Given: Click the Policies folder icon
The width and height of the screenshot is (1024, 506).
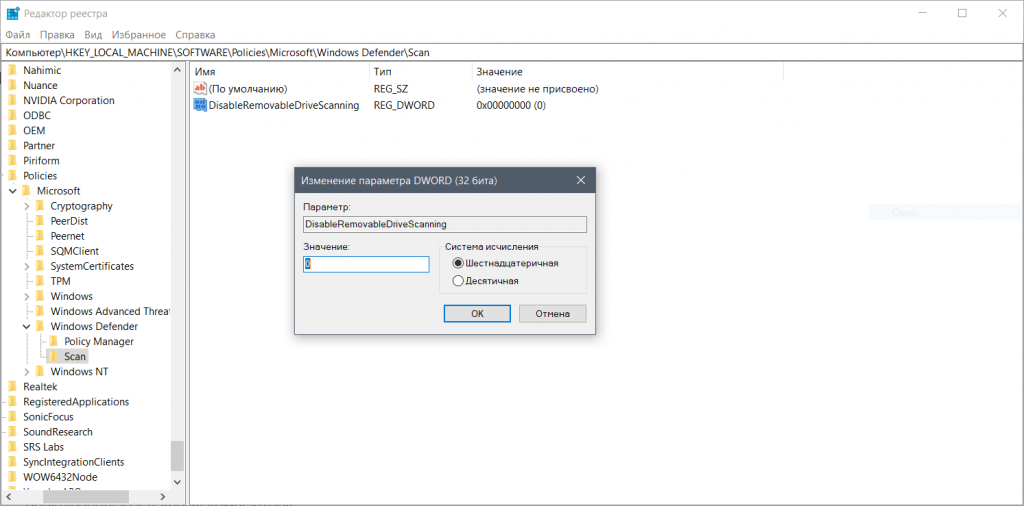Looking at the screenshot, I should (12, 176).
